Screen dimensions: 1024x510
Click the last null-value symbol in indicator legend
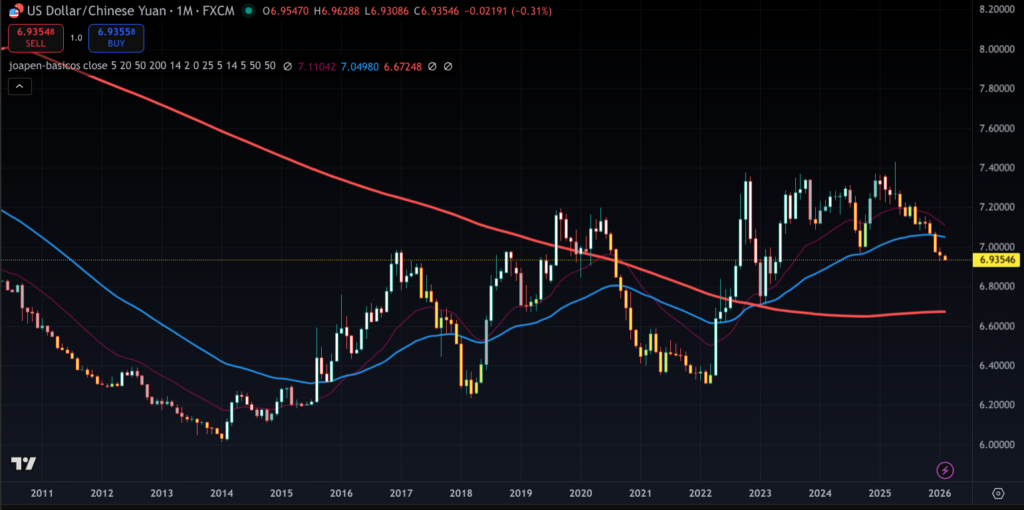click(x=448, y=66)
